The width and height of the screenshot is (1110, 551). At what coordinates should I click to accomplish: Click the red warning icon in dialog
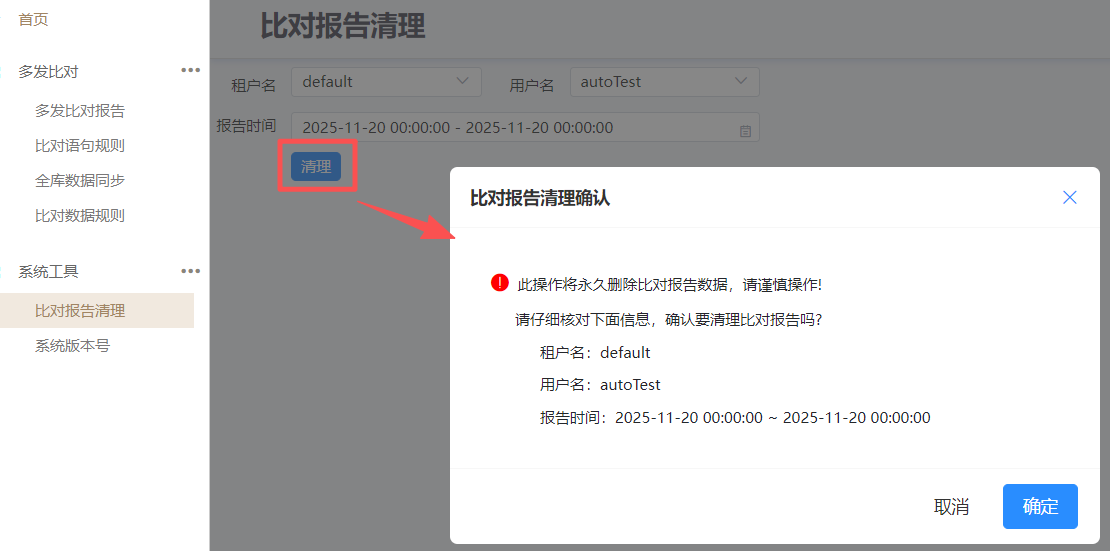500,283
